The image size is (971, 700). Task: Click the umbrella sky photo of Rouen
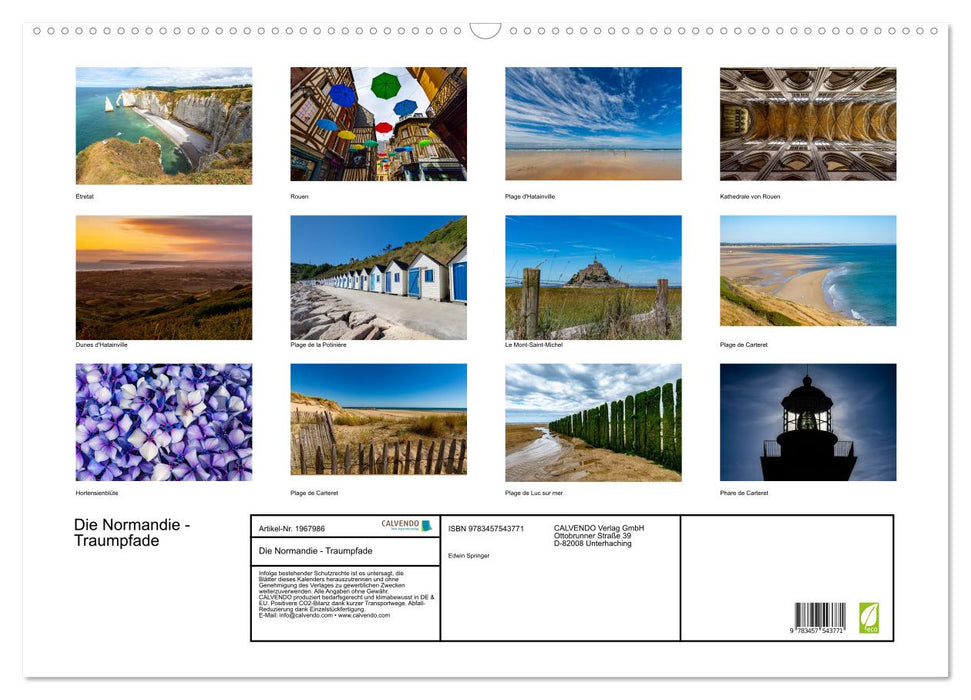[x=378, y=124]
